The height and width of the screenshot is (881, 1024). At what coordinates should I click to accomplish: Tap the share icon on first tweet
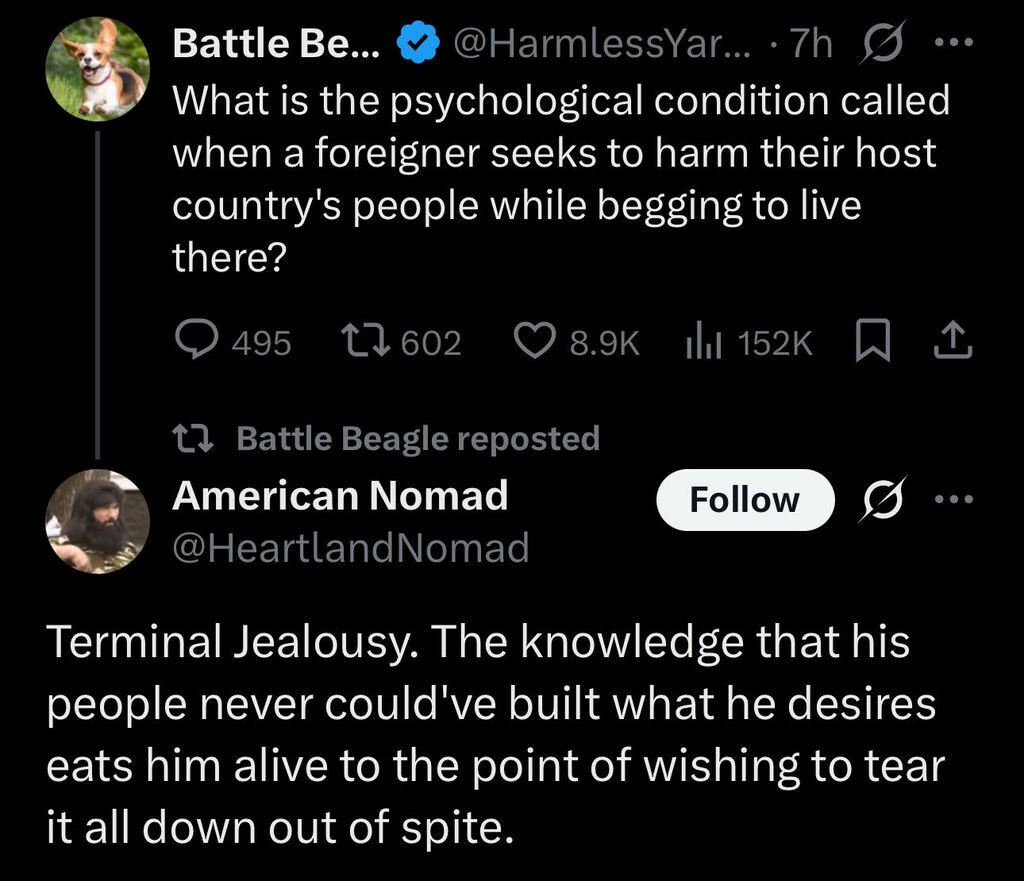[x=953, y=343]
